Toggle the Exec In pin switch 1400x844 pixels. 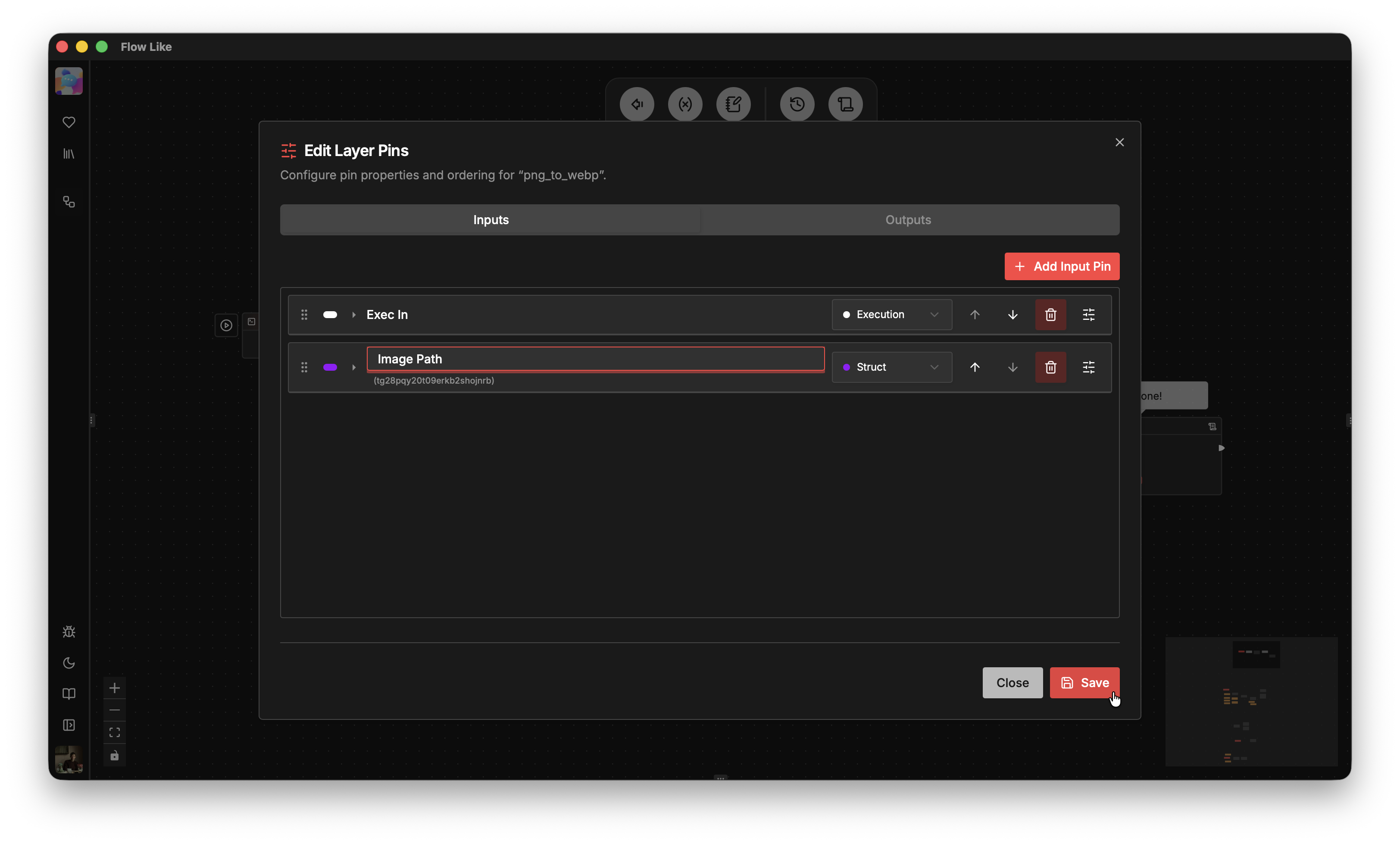pos(330,314)
